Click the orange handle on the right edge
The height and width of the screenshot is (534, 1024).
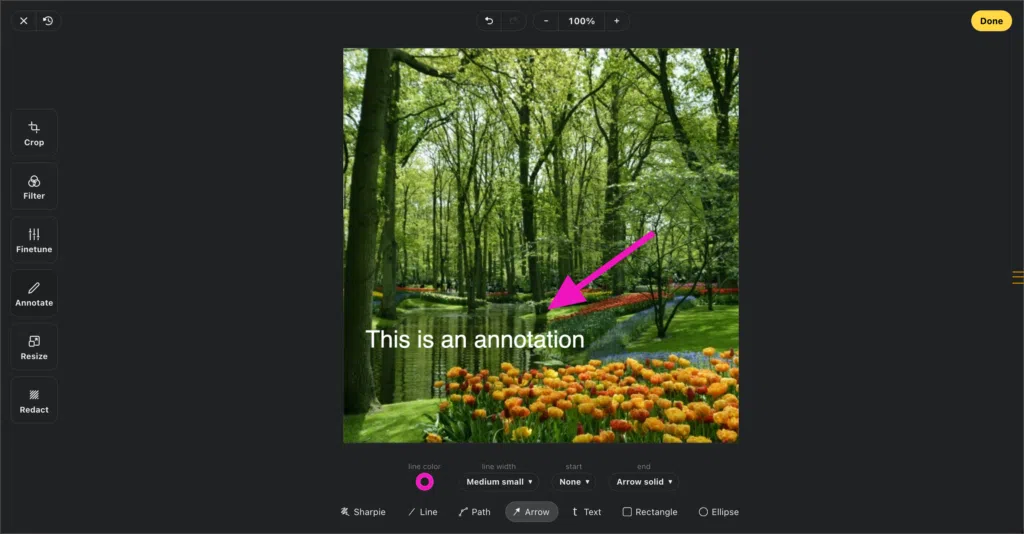pos(1017,277)
